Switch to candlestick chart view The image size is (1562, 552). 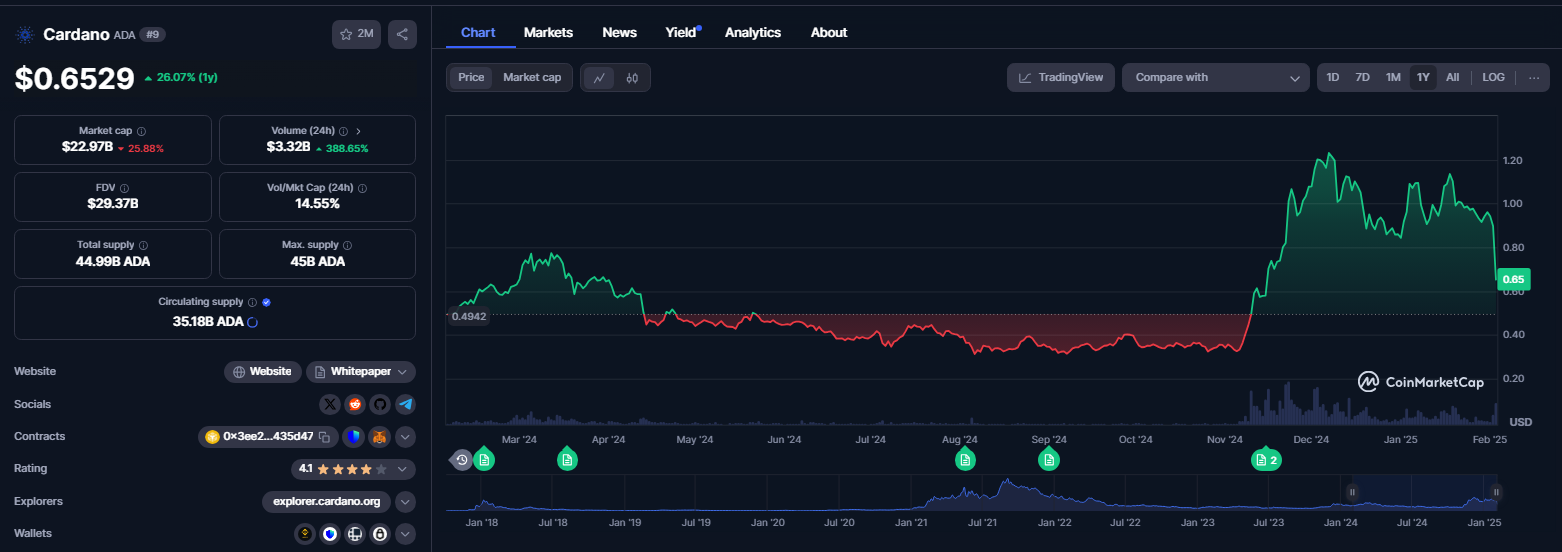tap(632, 78)
